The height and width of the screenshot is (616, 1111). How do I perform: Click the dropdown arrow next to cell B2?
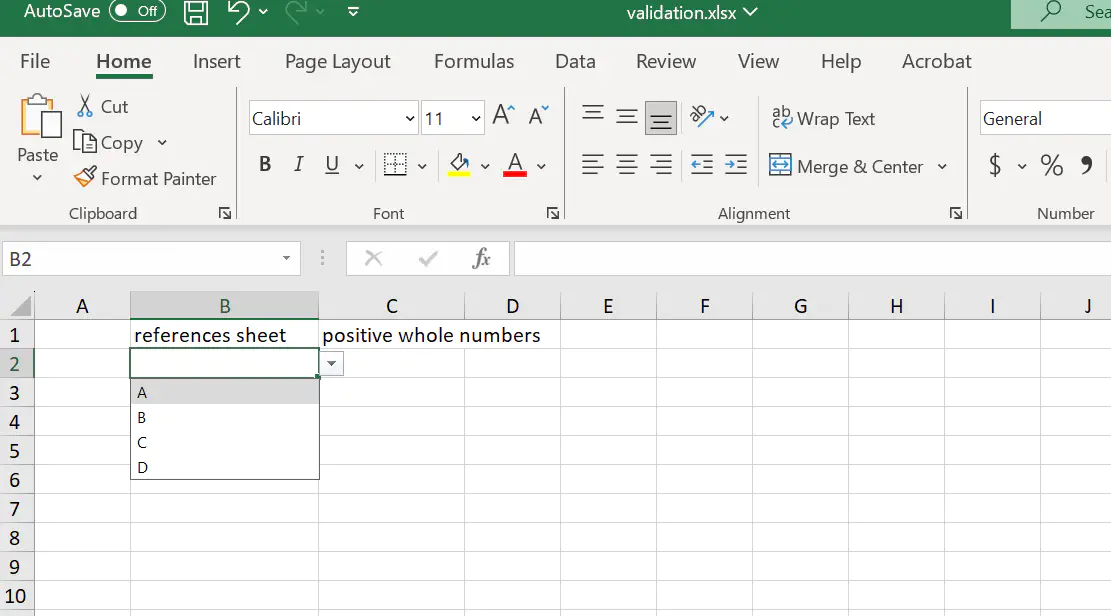[x=332, y=364]
